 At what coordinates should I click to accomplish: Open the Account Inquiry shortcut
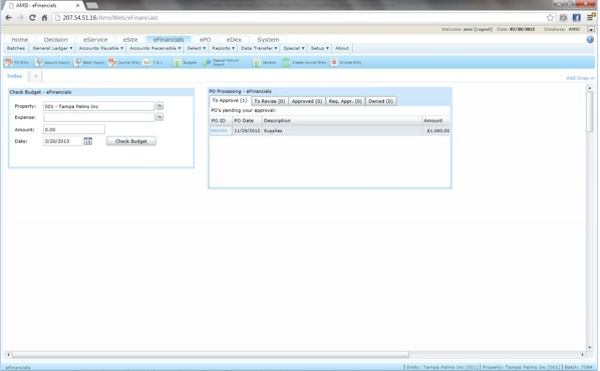[x=52, y=62]
